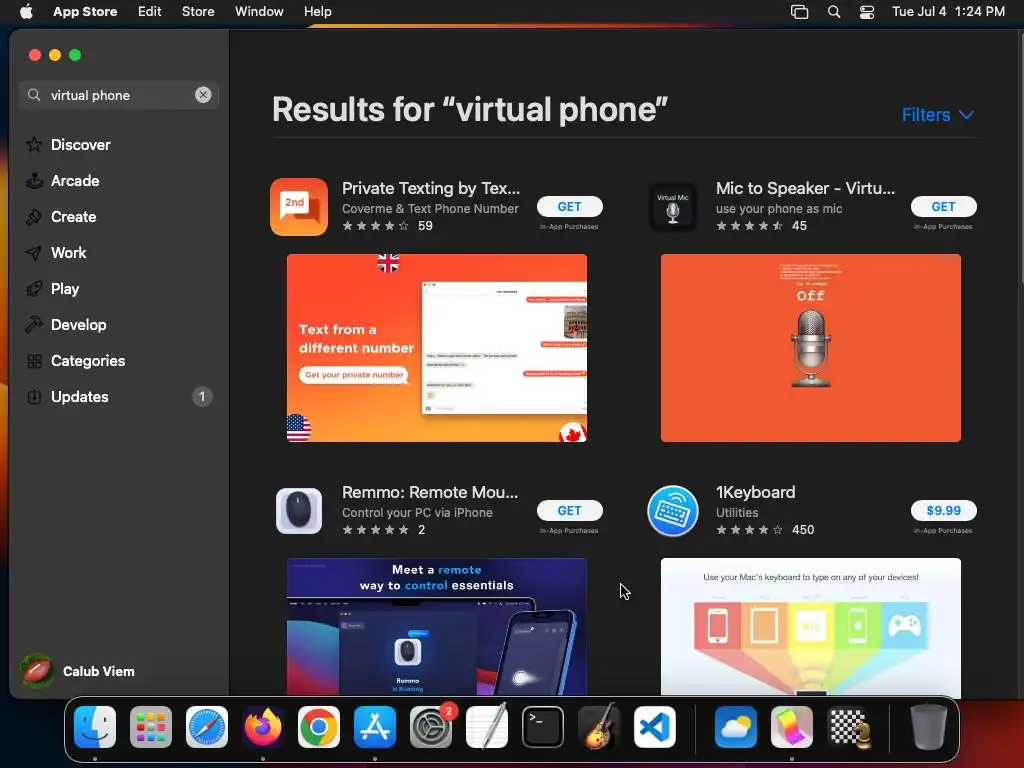This screenshot has height=768, width=1024.
Task: Get Remmo: Remote Mouse app
Action: tap(569, 511)
